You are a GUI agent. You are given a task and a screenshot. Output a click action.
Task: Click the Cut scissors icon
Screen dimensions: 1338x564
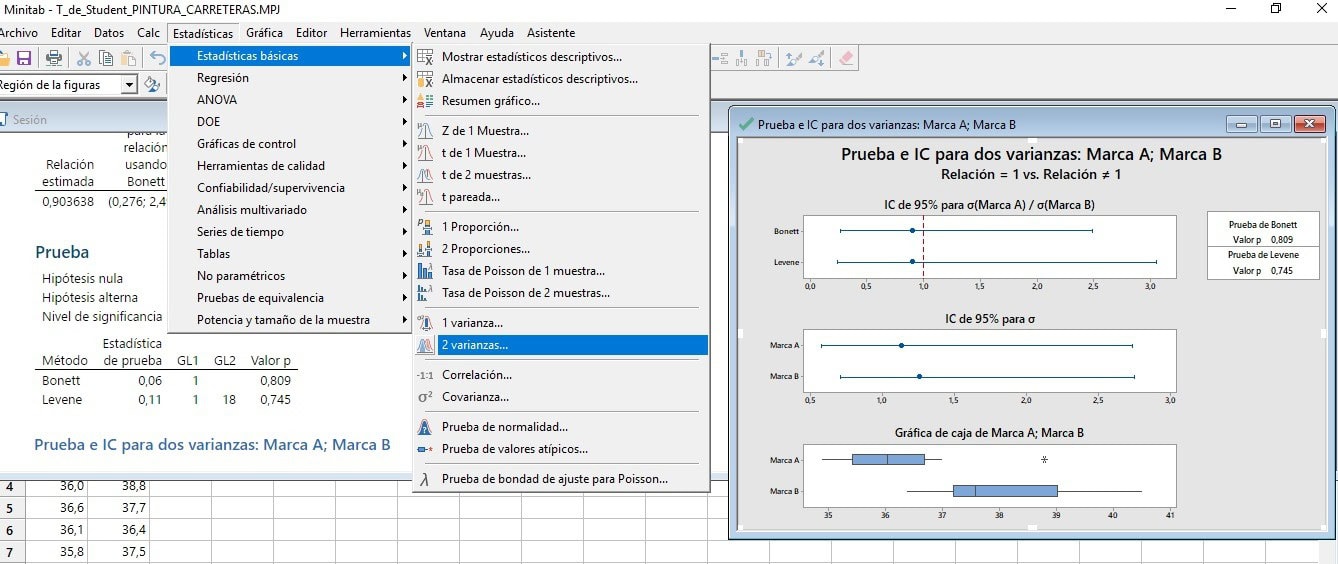[x=84, y=58]
